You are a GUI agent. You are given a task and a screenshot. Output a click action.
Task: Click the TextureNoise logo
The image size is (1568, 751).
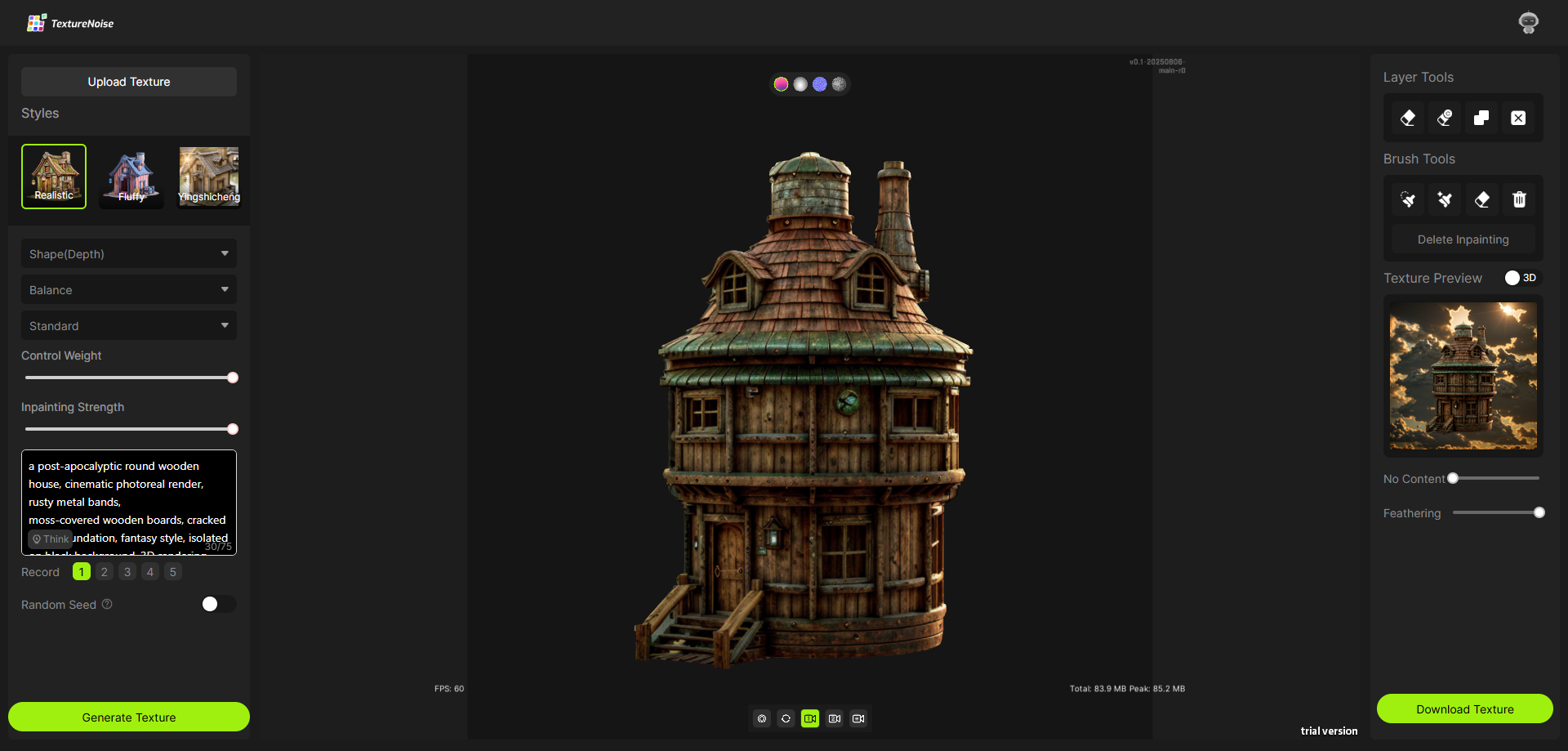click(70, 24)
